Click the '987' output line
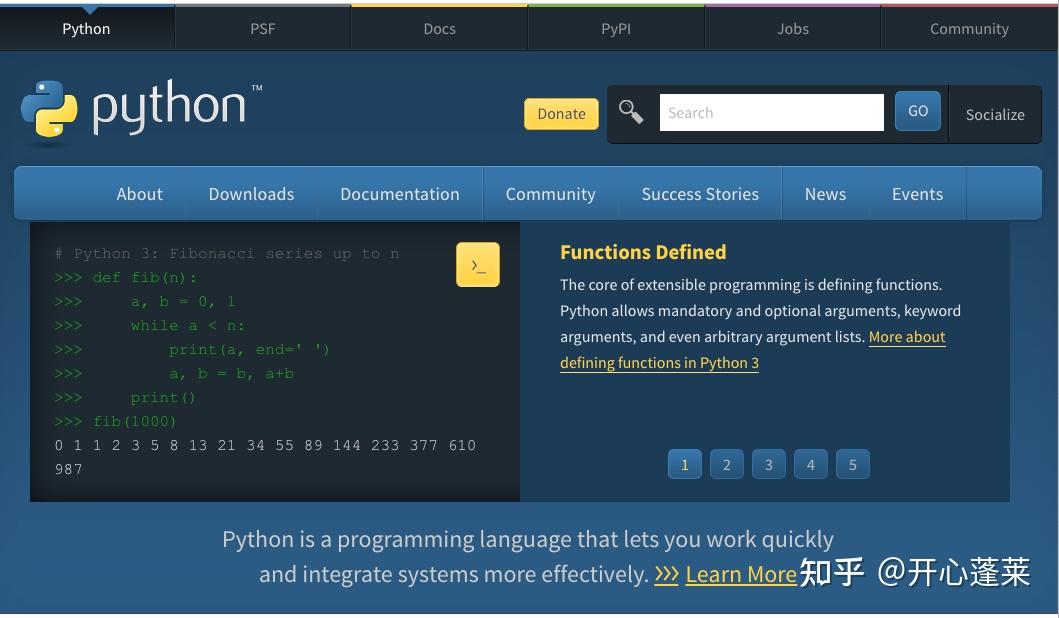This screenshot has height=618, width=1059. click(x=68, y=469)
